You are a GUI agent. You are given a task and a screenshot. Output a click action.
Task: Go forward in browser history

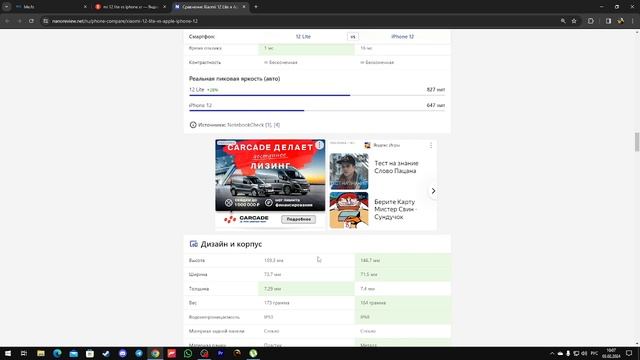pyautogui.click(x=19, y=21)
